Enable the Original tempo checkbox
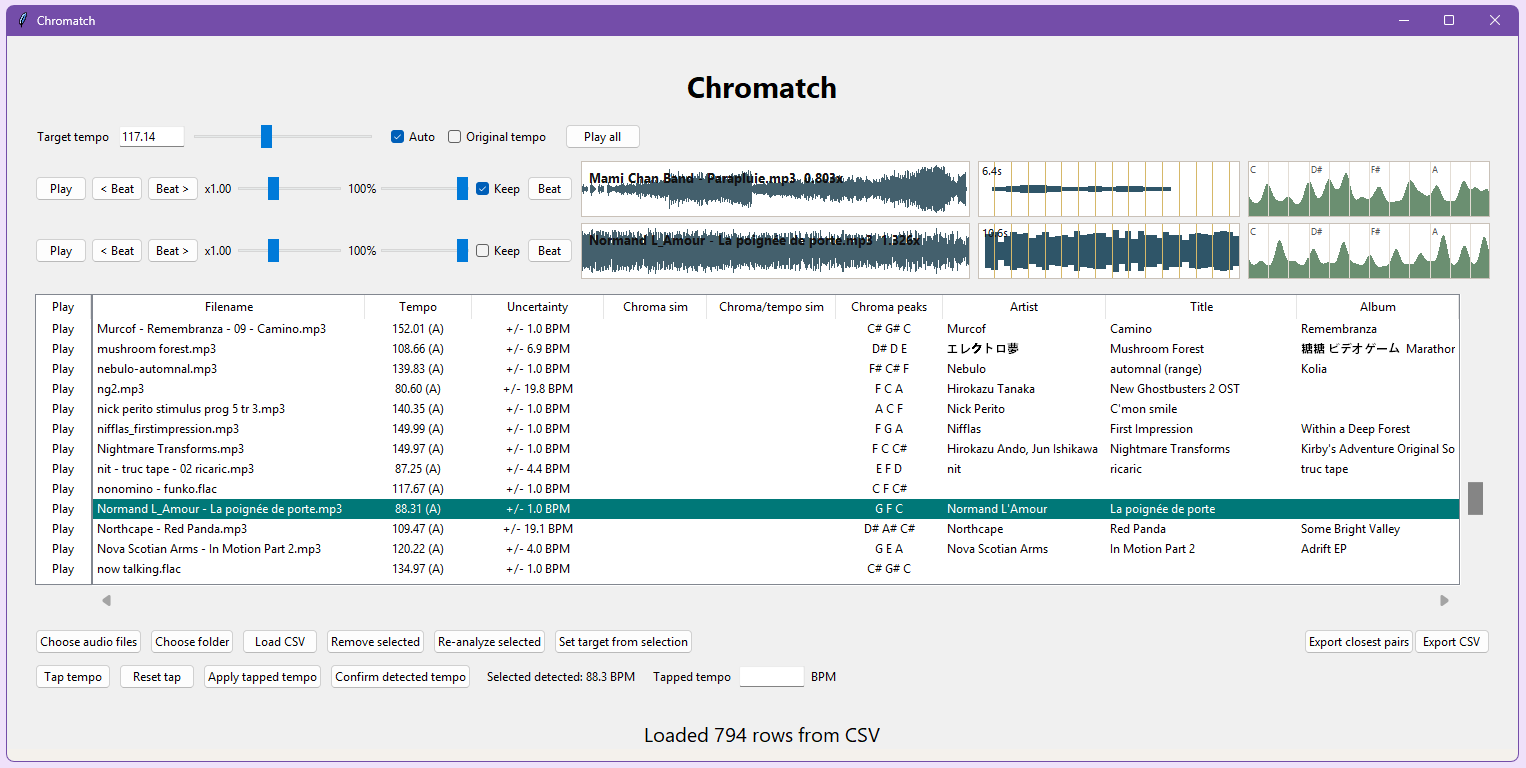1526x768 pixels. click(x=454, y=137)
